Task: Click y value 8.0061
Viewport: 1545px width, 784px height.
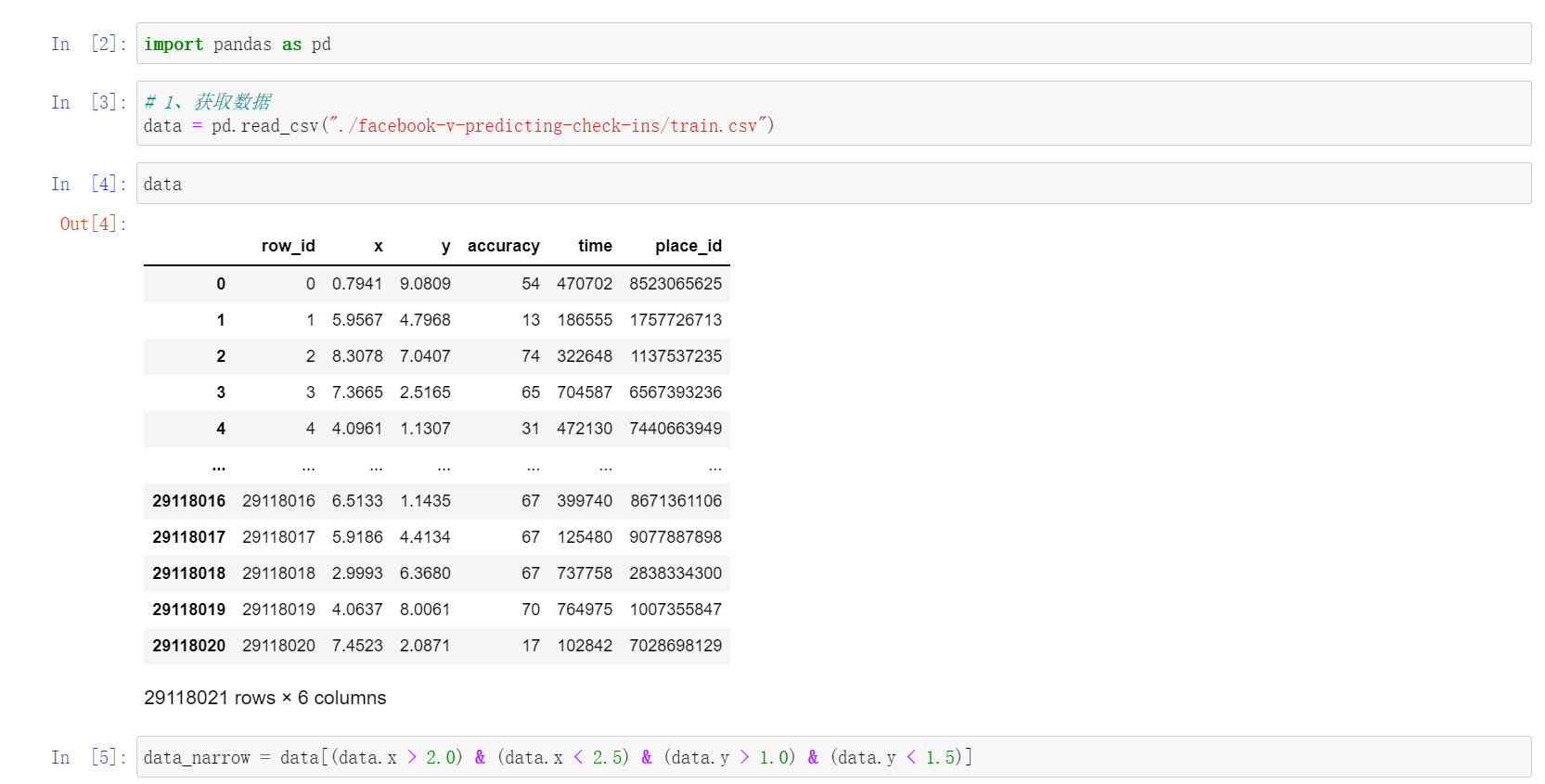Action: pos(425,610)
